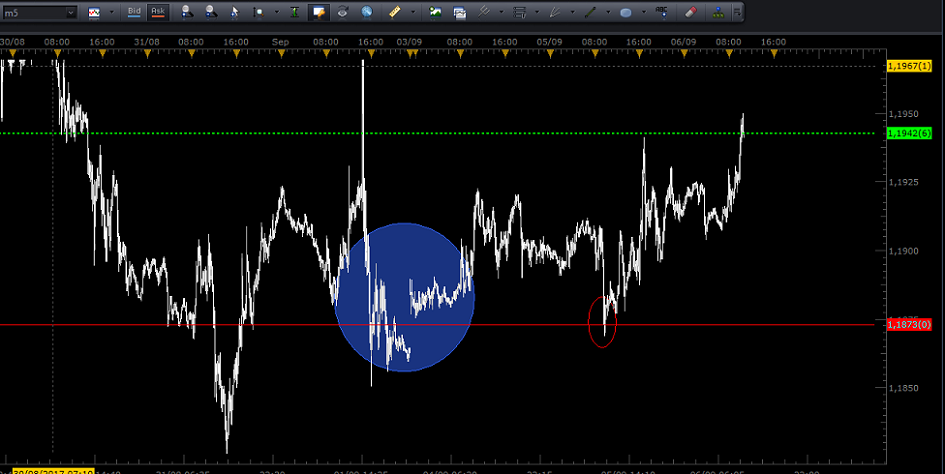Click the green 1,1942 price level label
945x474 pixels.
pos(908,133)
